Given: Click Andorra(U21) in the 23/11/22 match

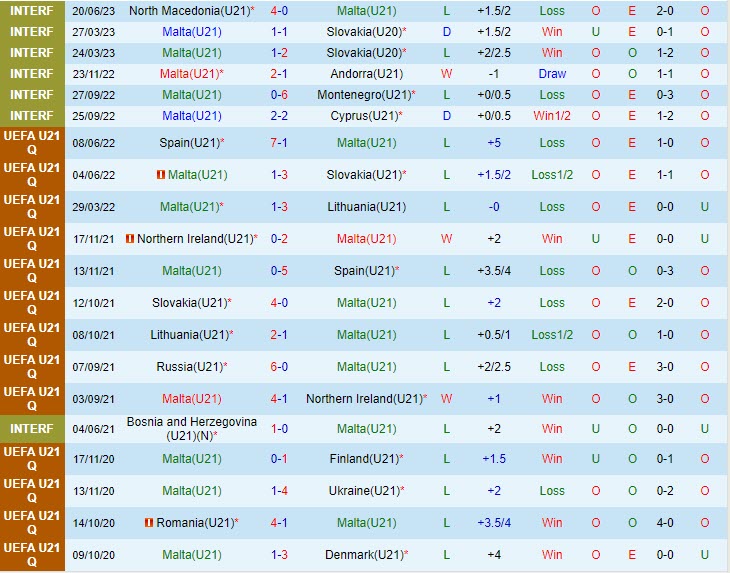Looking at the screenshot, I should point(366,74).
